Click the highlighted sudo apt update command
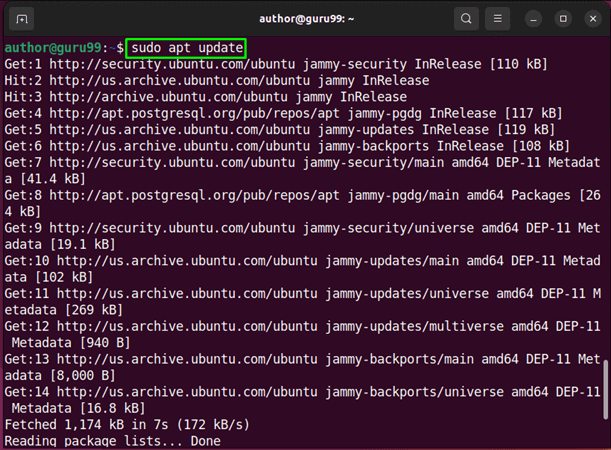The width and height of the screenshot is (611, 450). click(185, 48)
